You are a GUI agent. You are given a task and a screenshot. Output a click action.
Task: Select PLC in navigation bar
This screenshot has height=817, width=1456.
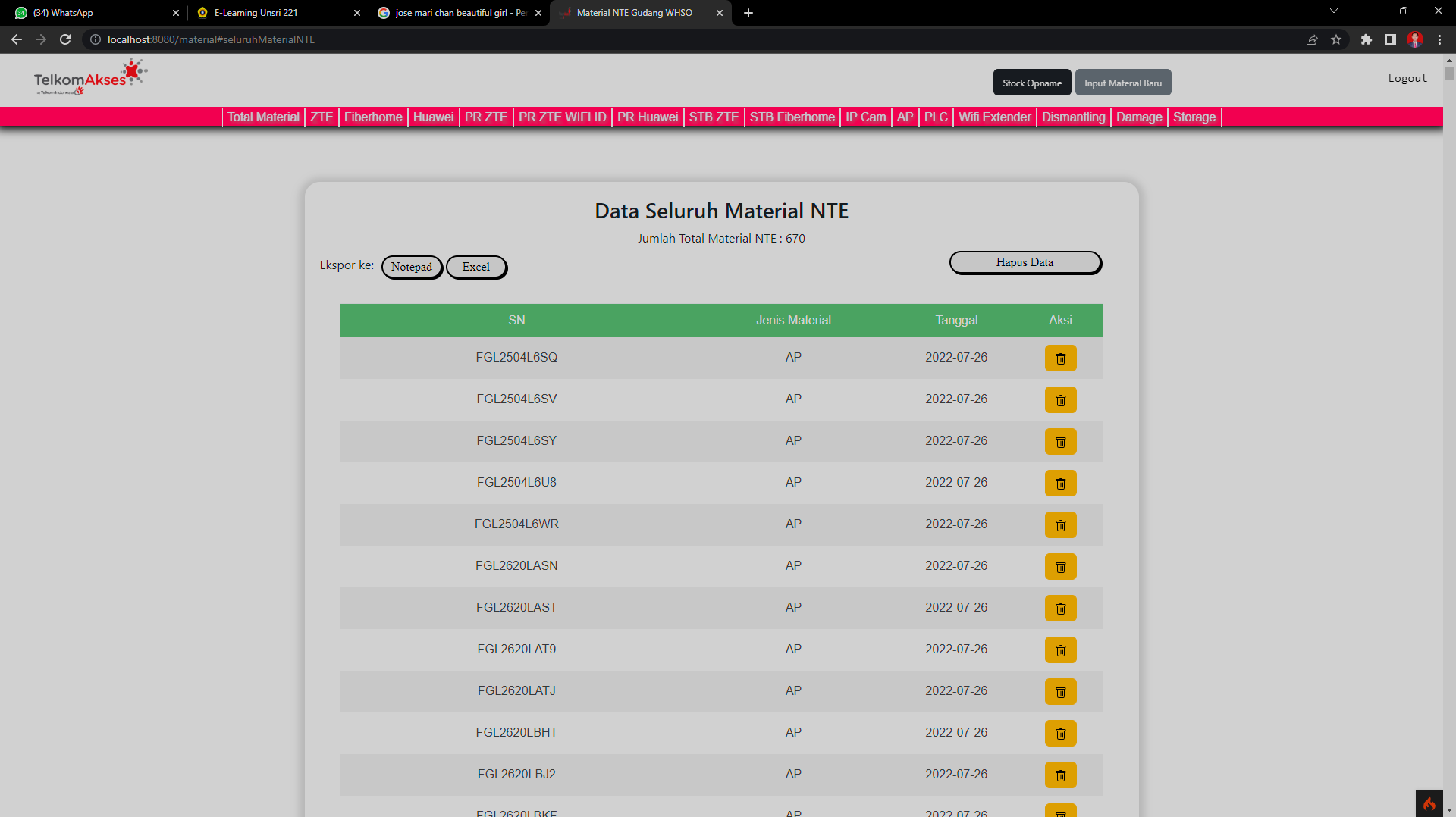pos(936,117)
